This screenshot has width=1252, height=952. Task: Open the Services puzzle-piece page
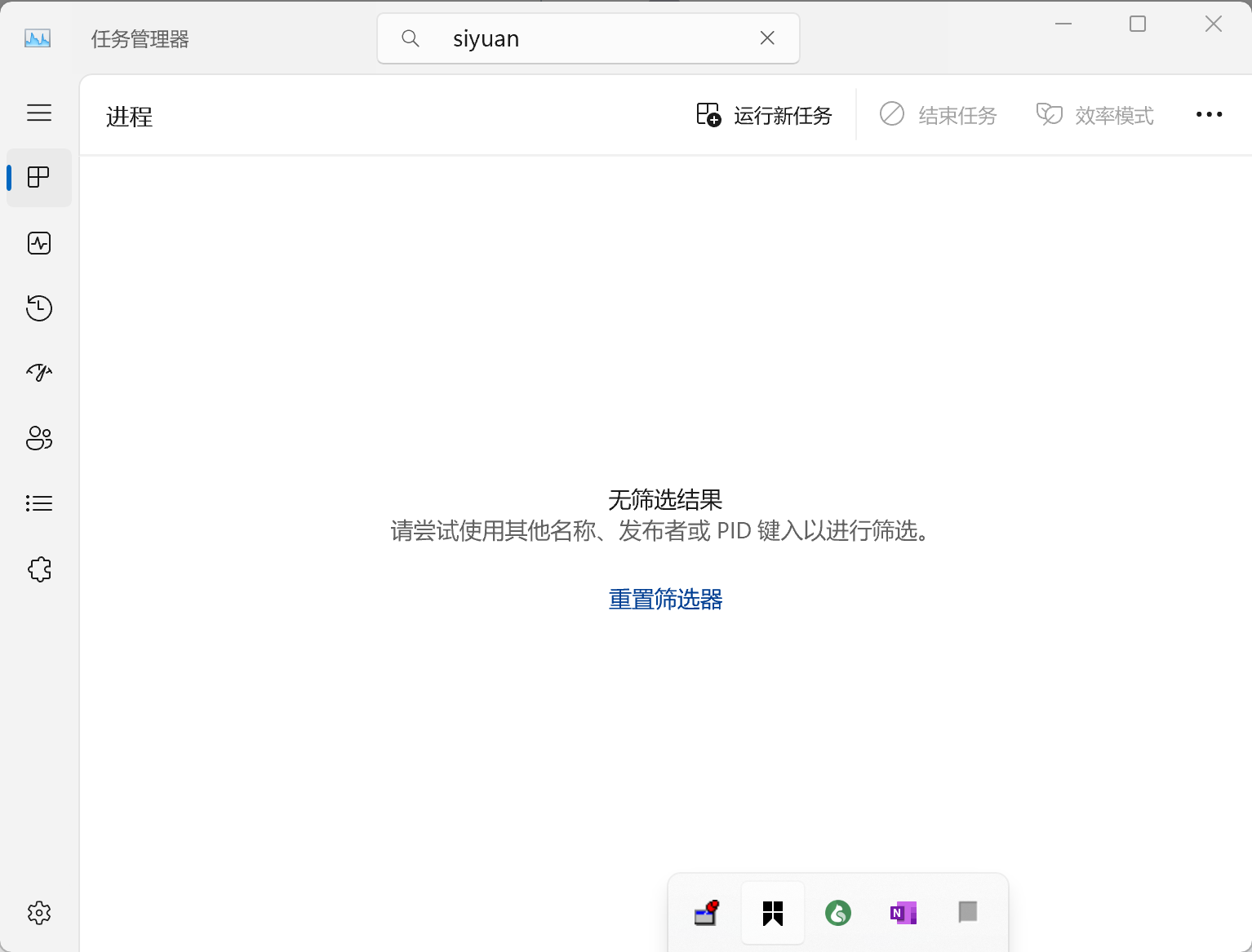pyautogui.click(x=39, y=569)
